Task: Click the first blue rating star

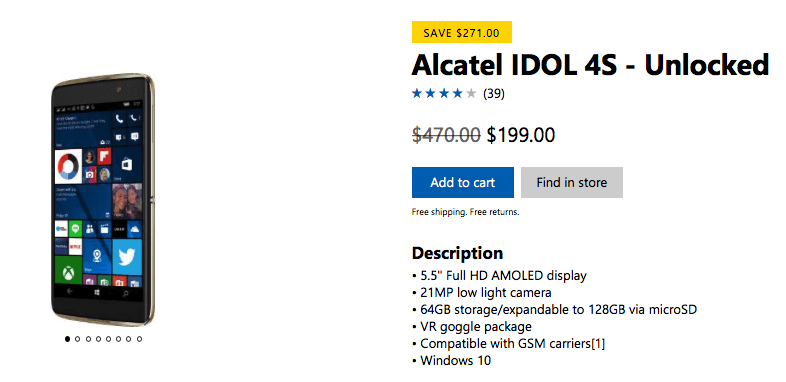Action: click(x=417, y=93)
